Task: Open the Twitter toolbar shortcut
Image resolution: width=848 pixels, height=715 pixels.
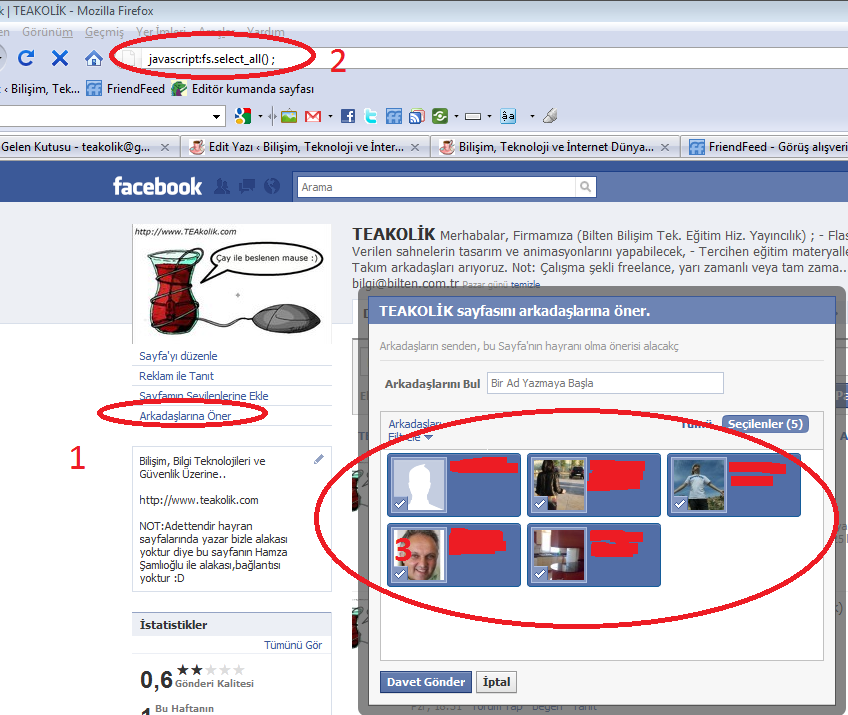Action: [371, 116]
